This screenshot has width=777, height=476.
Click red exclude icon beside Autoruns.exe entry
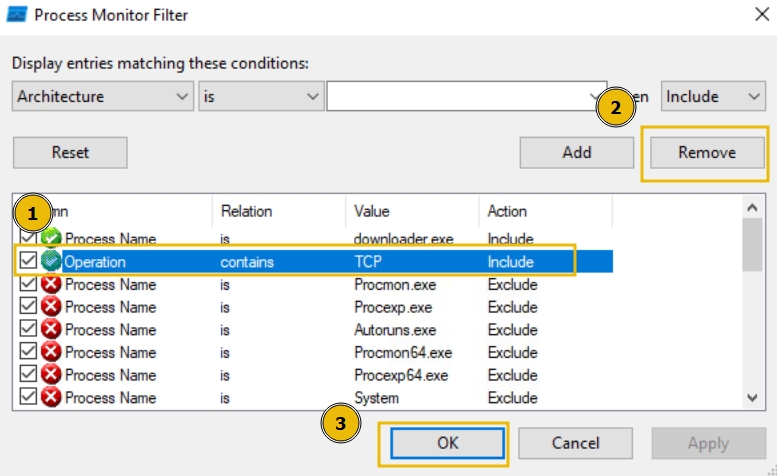[51, 330]
